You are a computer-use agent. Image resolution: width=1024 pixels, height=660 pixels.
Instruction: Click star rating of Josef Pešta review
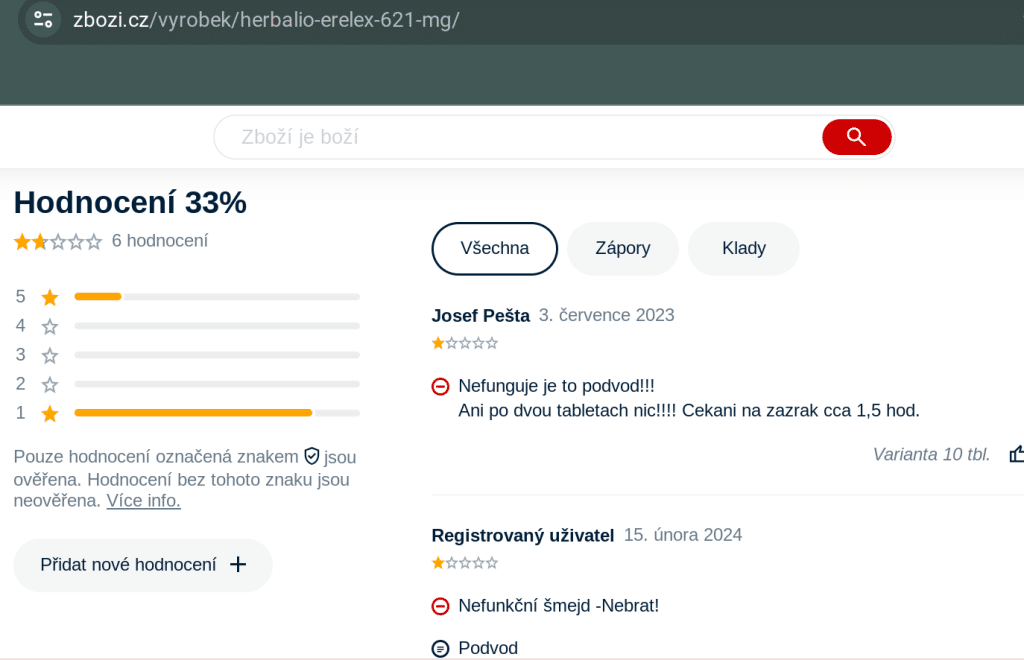click(x=465, y=343)
